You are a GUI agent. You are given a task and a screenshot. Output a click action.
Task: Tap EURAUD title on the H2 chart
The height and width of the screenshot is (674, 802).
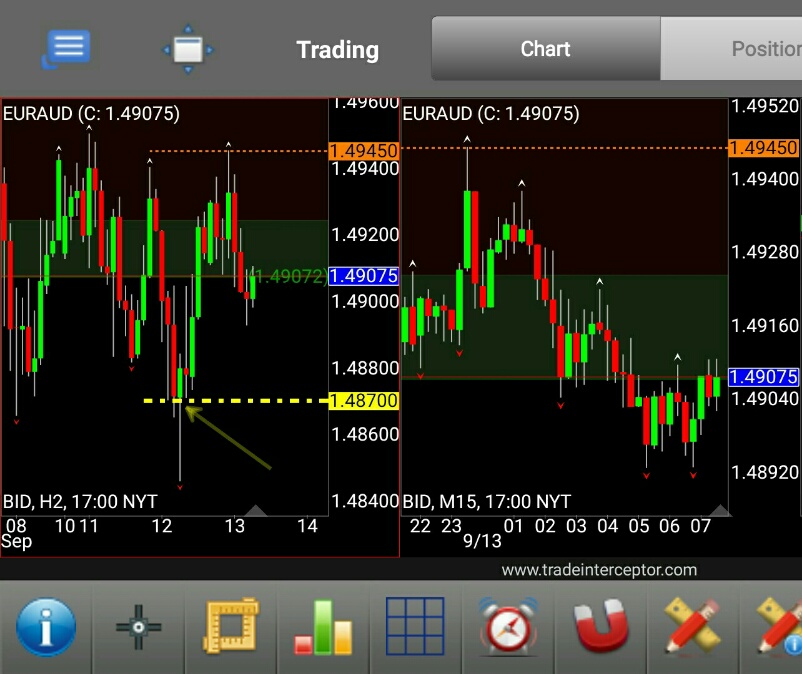(x=92, y=114)
